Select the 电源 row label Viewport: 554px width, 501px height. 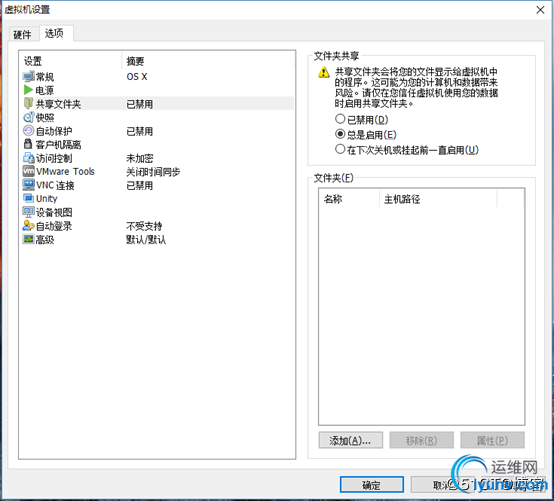[45, 90]
